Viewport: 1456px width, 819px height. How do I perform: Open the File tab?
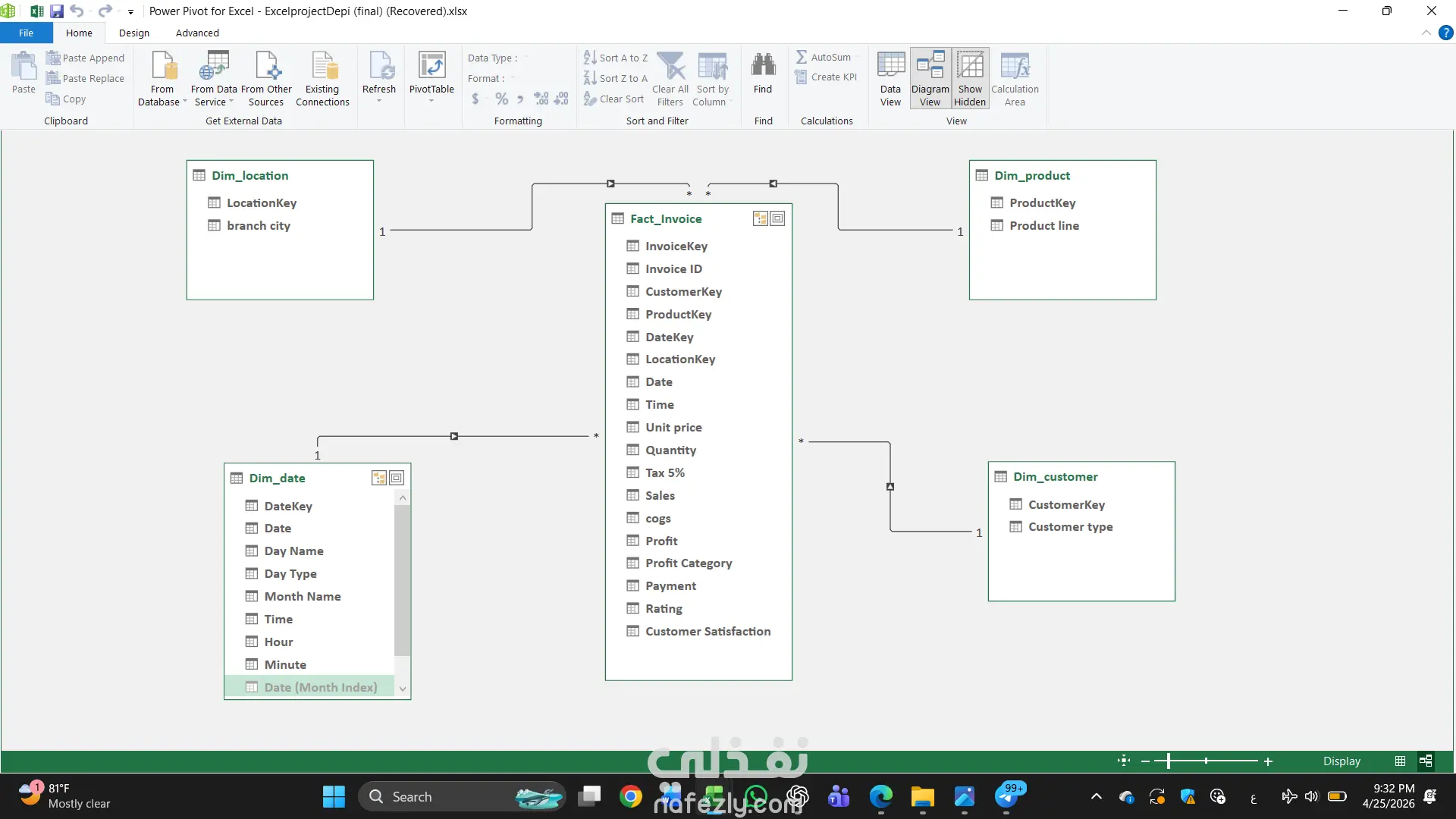click(27, 33)
